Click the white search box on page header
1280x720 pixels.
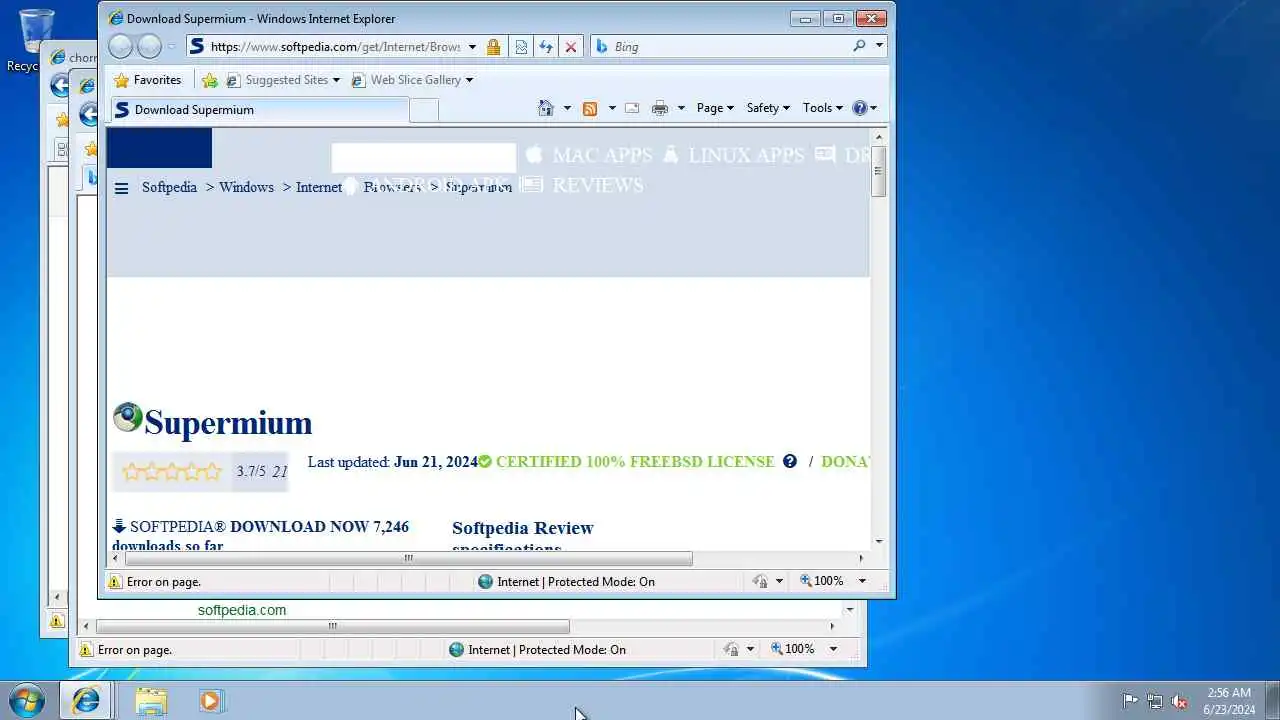point(423,158)
